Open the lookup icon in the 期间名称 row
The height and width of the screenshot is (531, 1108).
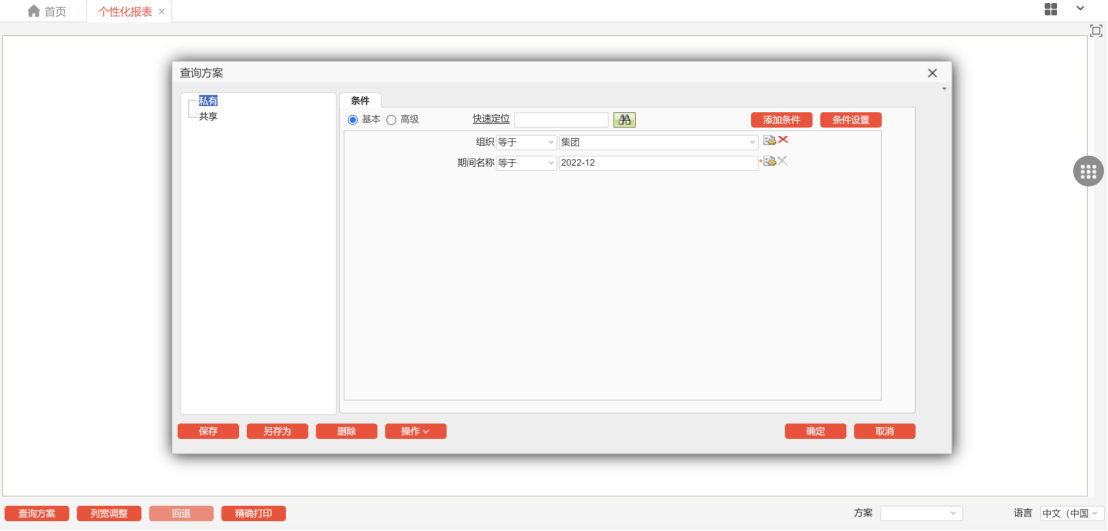click(770, 161)
